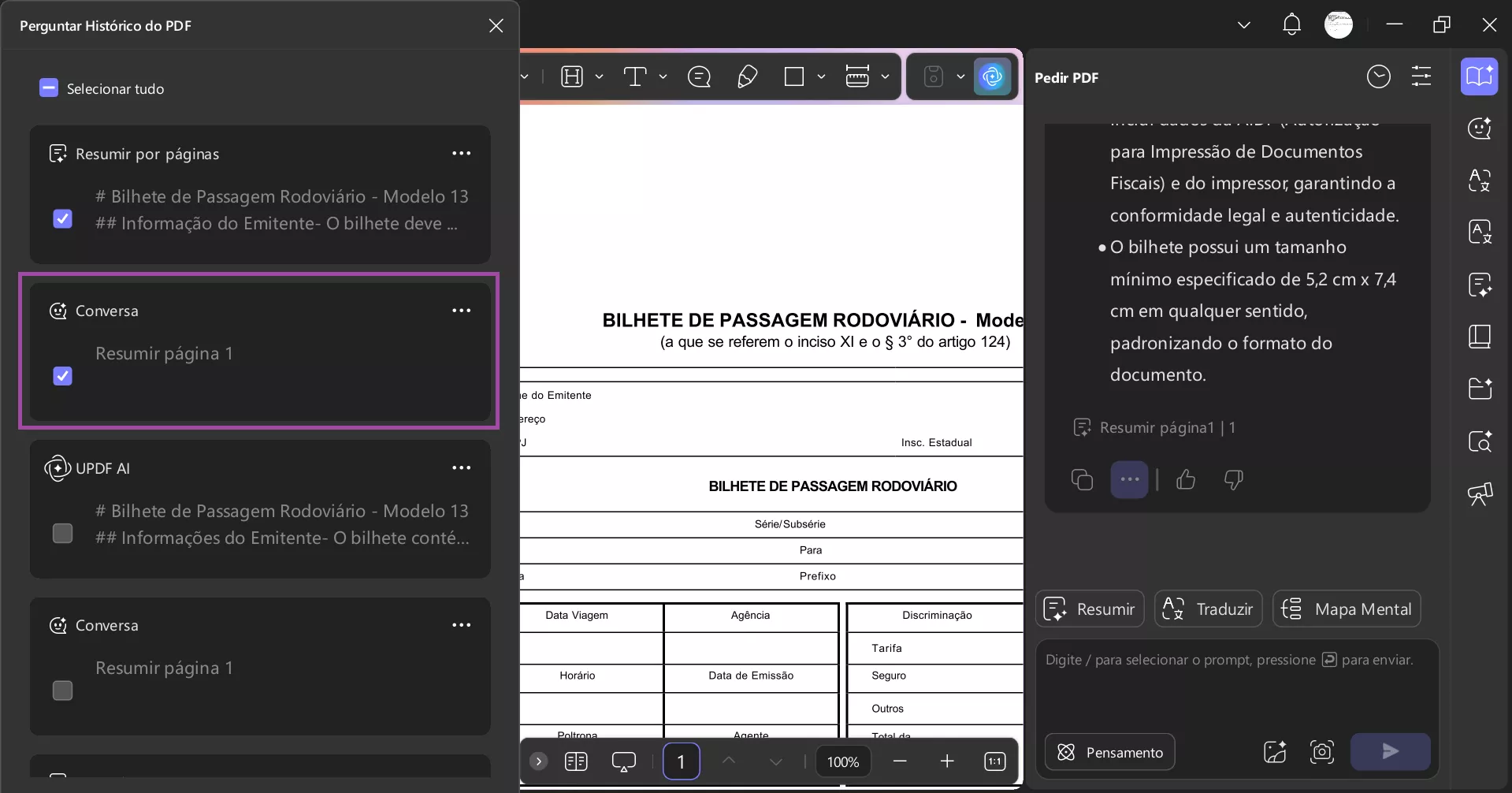Click the Mapa Mental button
This screenshot has width=1512, height=793.
click(x=1346, y=609)
